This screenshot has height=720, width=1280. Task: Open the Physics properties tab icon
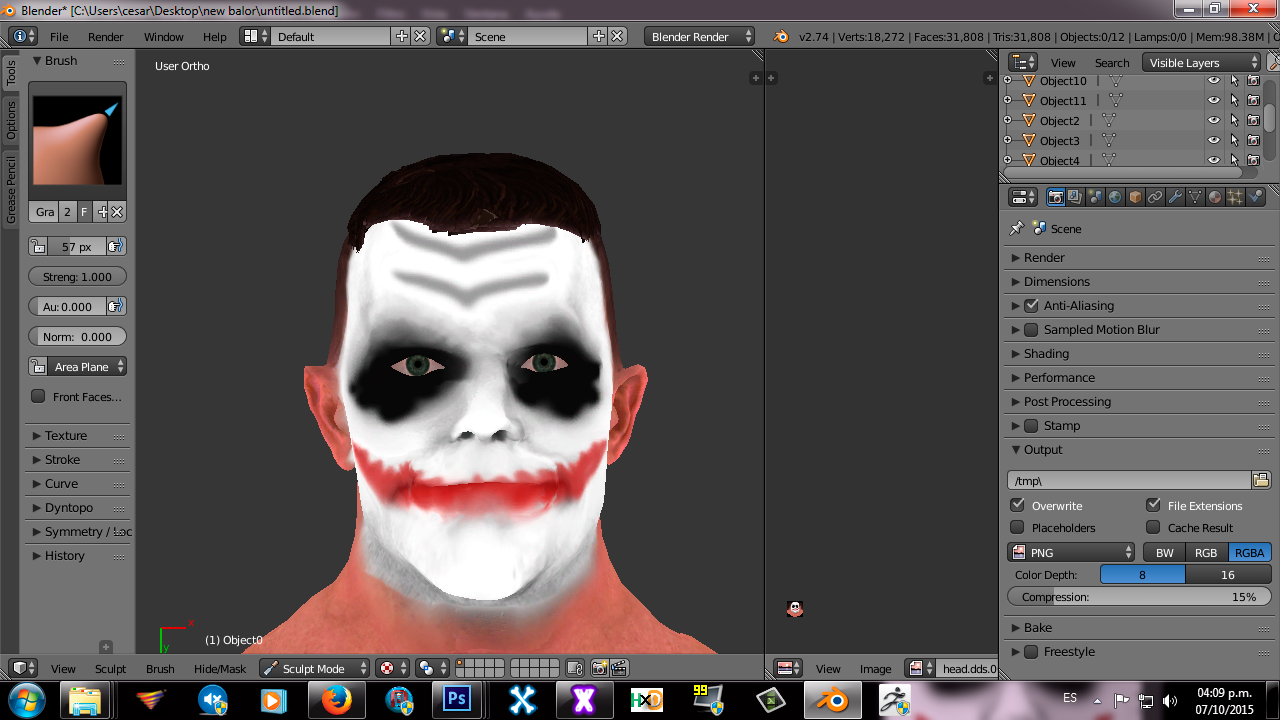tap(1256, 197)
